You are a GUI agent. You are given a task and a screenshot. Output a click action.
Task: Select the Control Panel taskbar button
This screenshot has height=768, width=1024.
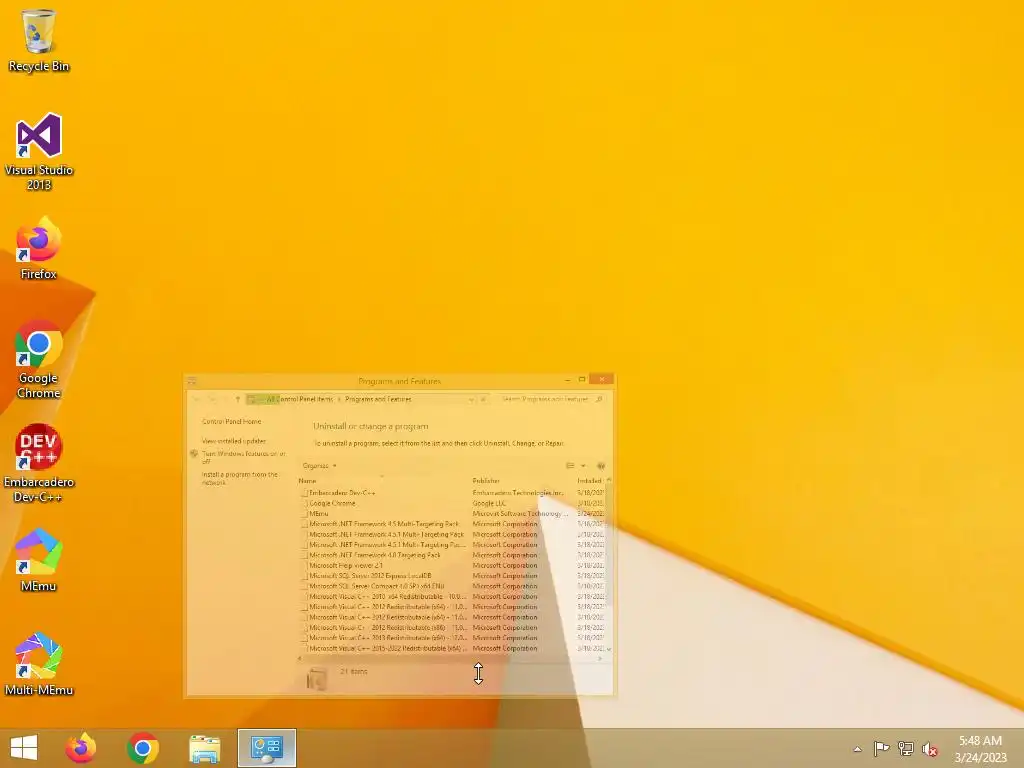[x=266, y=748]
